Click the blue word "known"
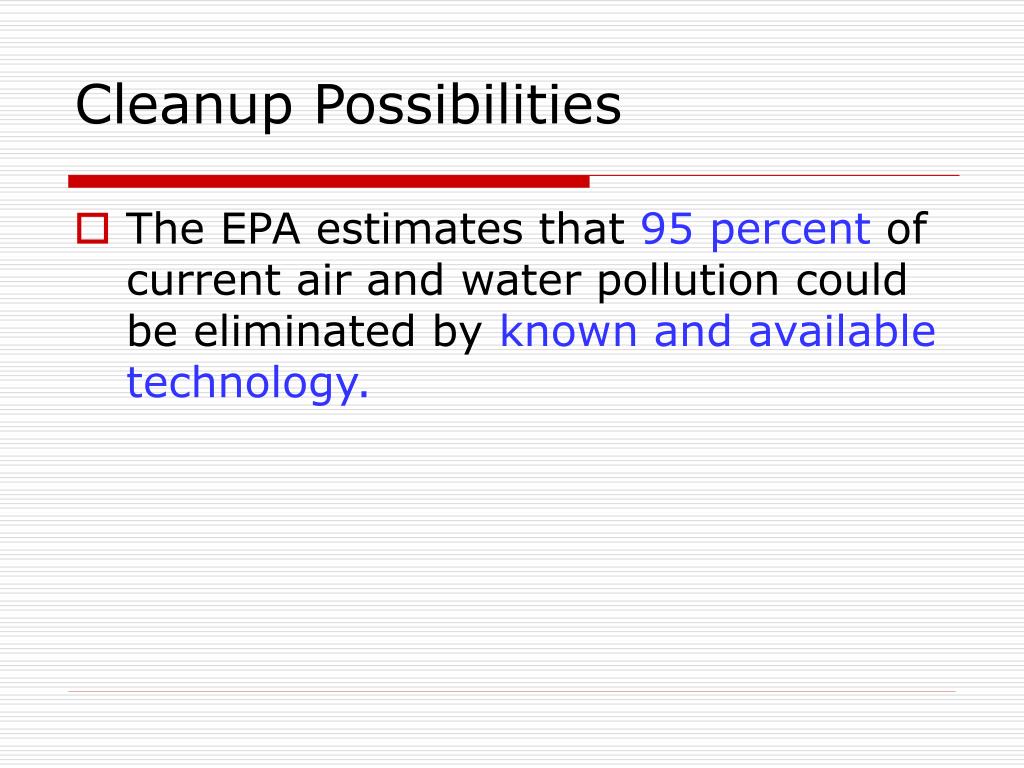The image size is (1024, 768). [x=568, y=330]
